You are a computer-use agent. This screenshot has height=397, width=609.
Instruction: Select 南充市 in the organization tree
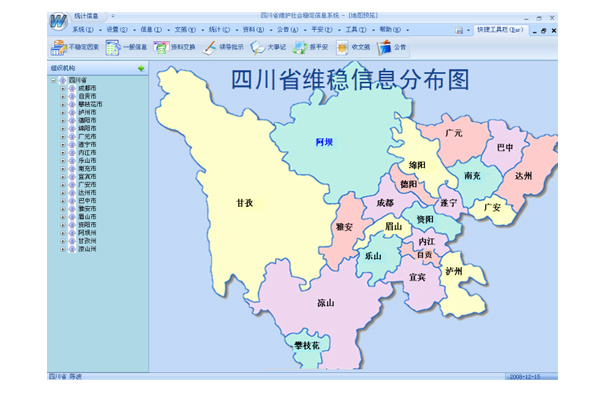coord(87,169)
